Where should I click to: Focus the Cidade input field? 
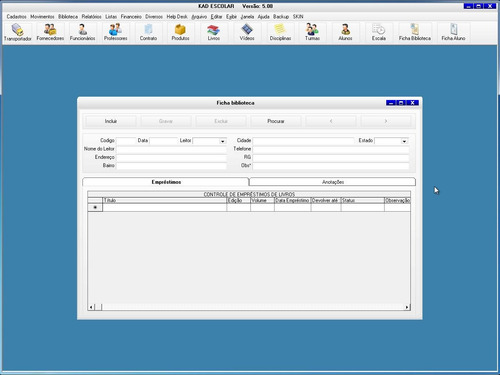point(303,141)
